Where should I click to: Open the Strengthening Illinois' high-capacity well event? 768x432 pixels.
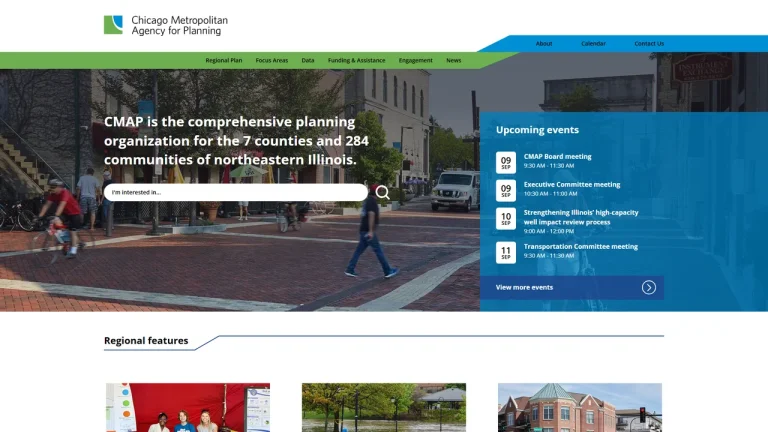tap(581, 217)
